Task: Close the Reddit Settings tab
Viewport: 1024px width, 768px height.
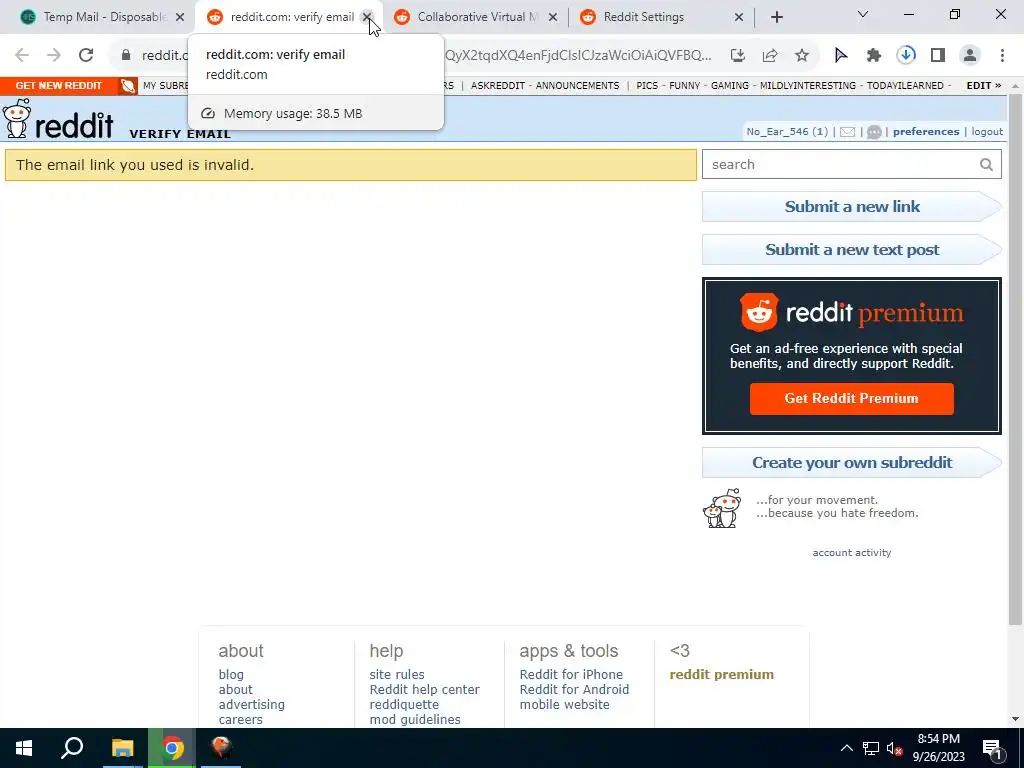Action: 739,17
